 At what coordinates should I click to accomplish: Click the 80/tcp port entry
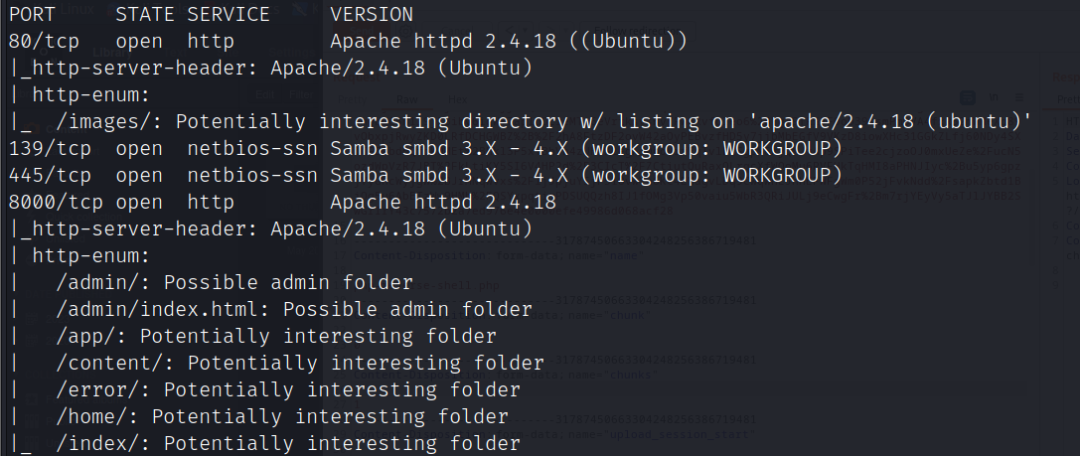pos(38,42)
